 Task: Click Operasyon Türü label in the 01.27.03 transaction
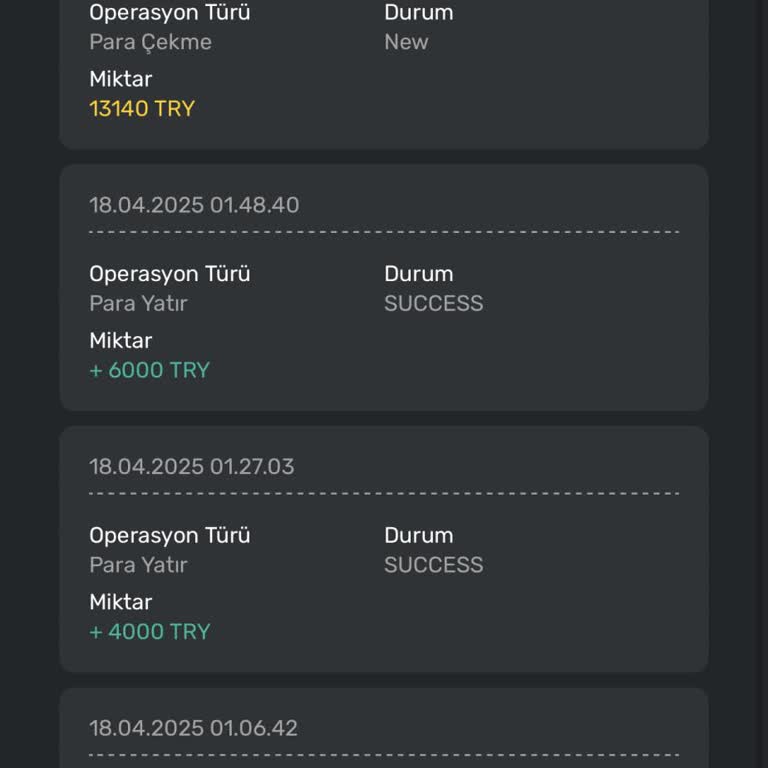tap(169, 536)
